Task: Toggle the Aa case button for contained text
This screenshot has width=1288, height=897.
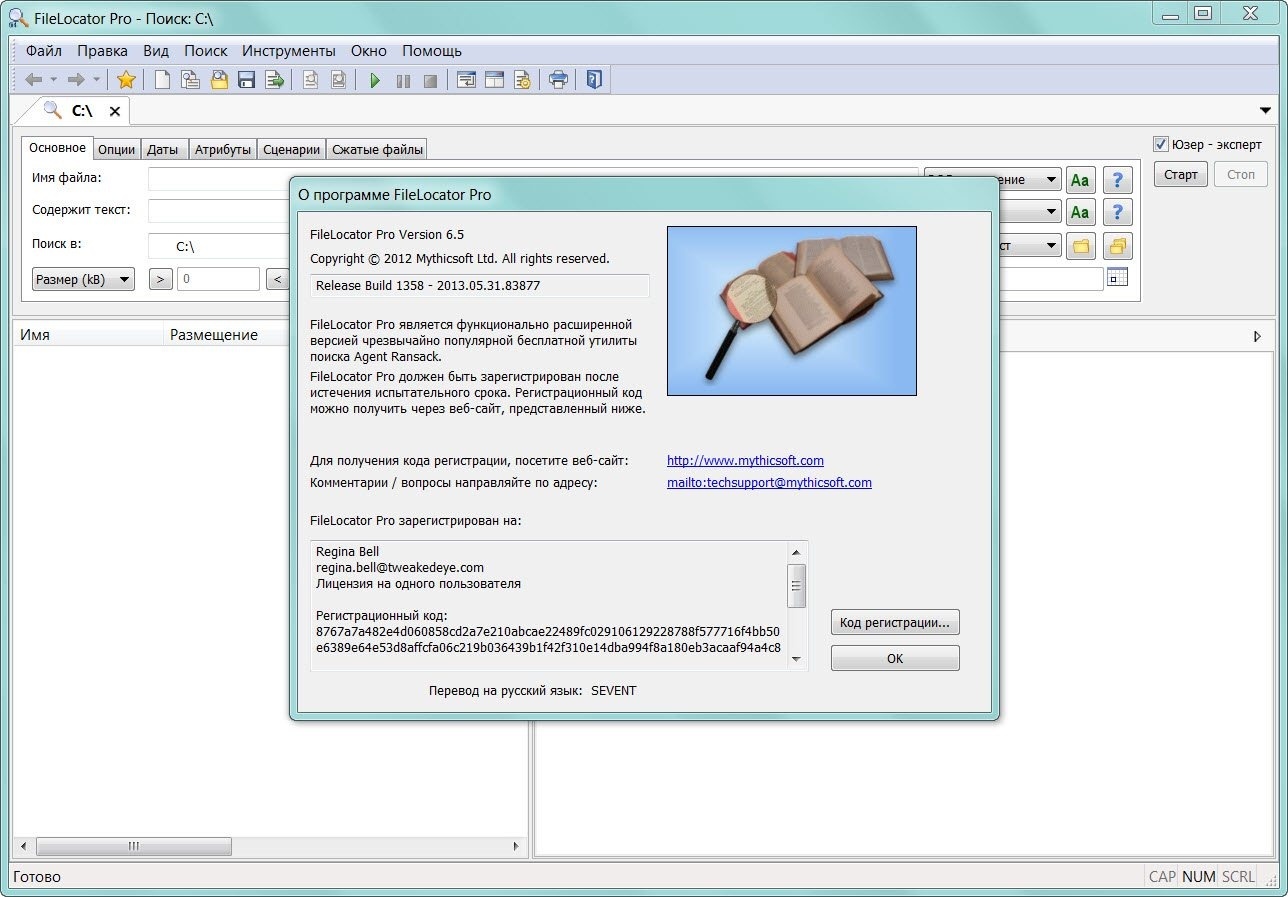Action: (1080, 212)
